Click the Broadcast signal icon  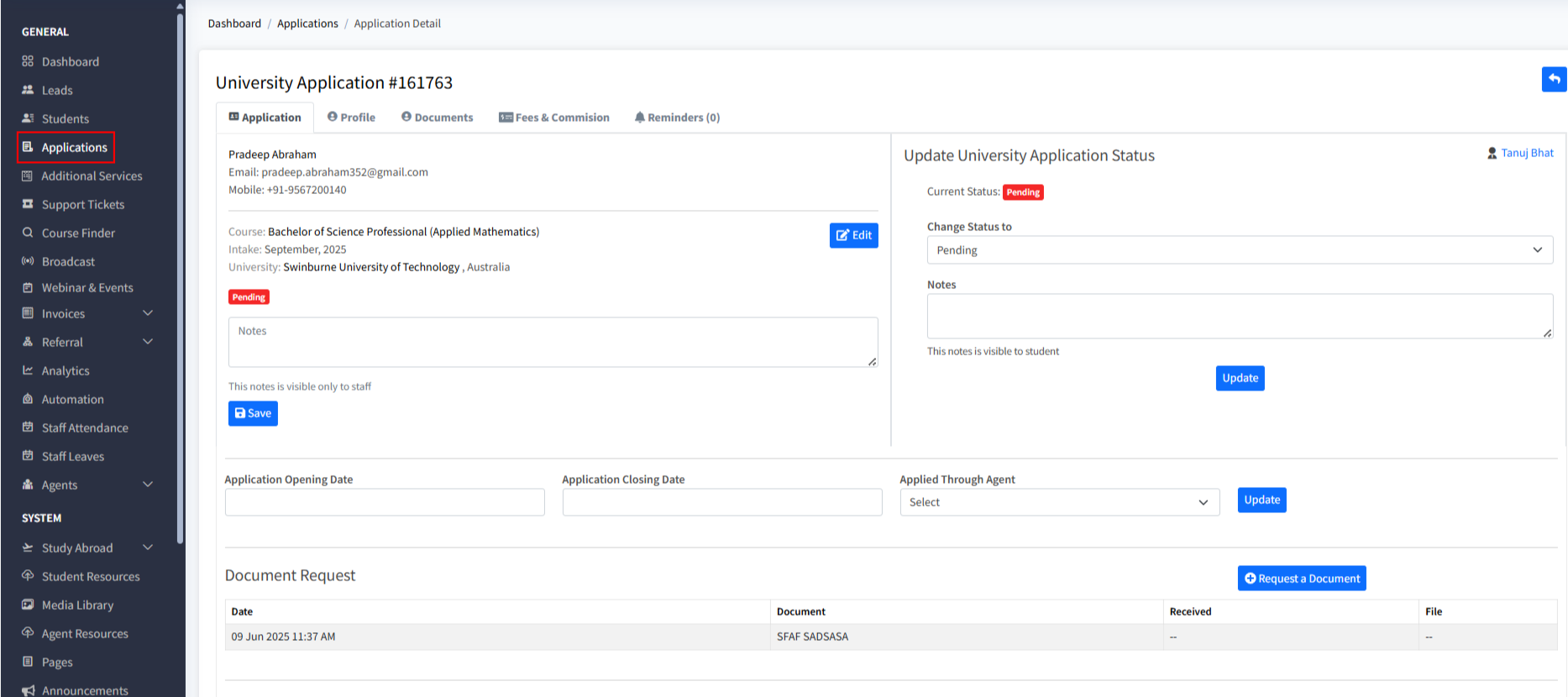click(28, 261)
